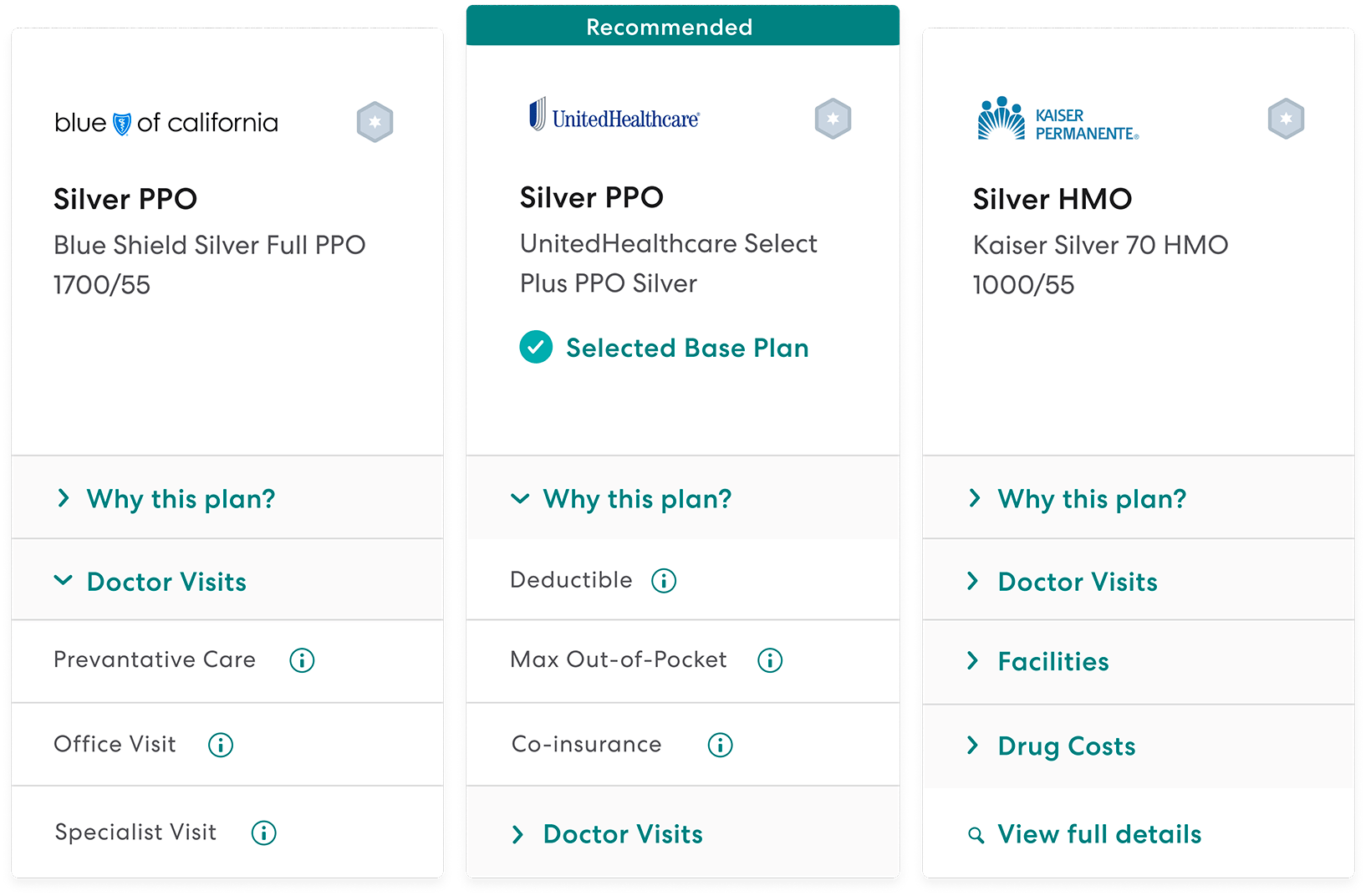Click the badge icon on the UnitedHealthcare card
1366x896 pixels.
[x=833, y=120]
